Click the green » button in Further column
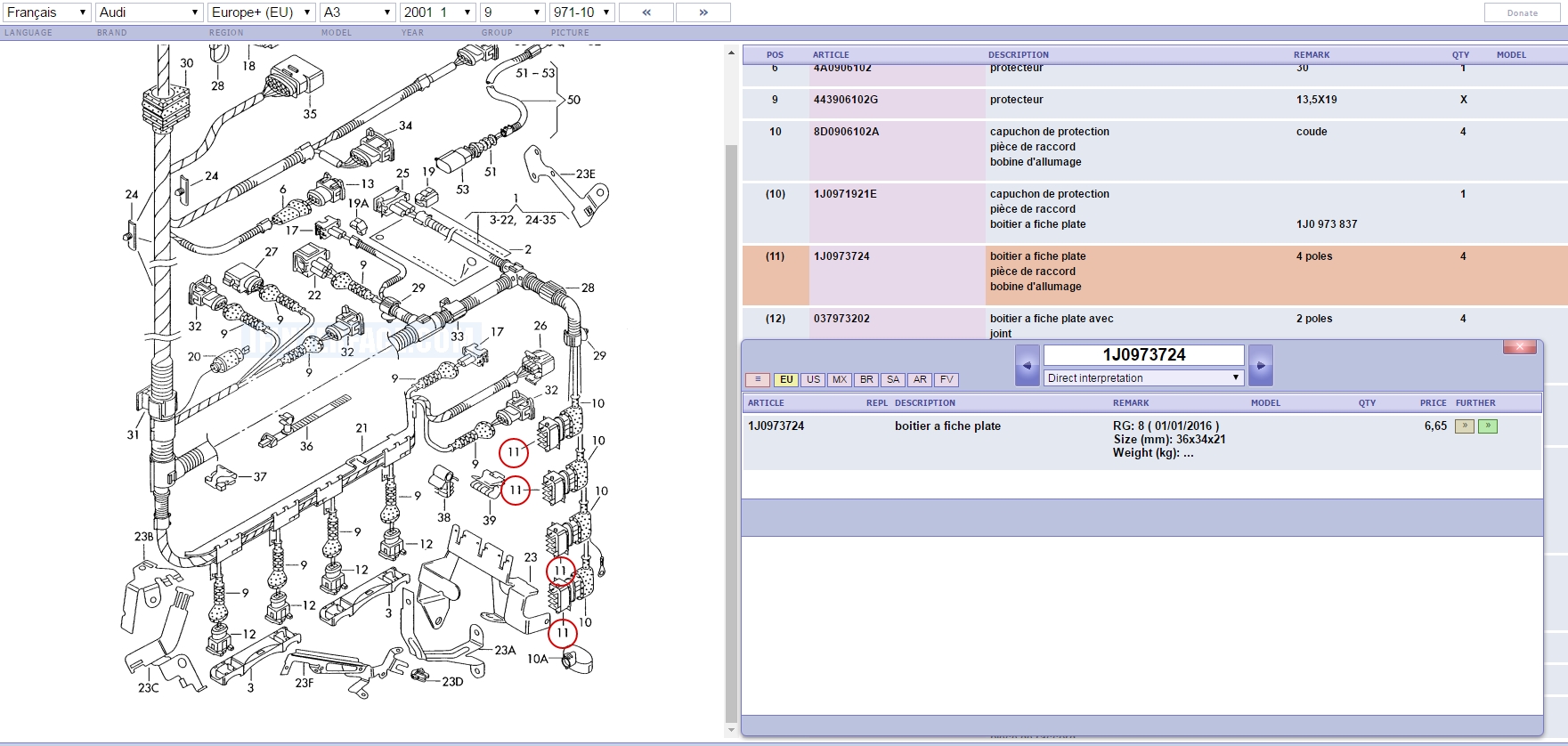Image resolution: width=1568 pixels, height=746 pixels. pyautogui.click(x=1487, y=426)
